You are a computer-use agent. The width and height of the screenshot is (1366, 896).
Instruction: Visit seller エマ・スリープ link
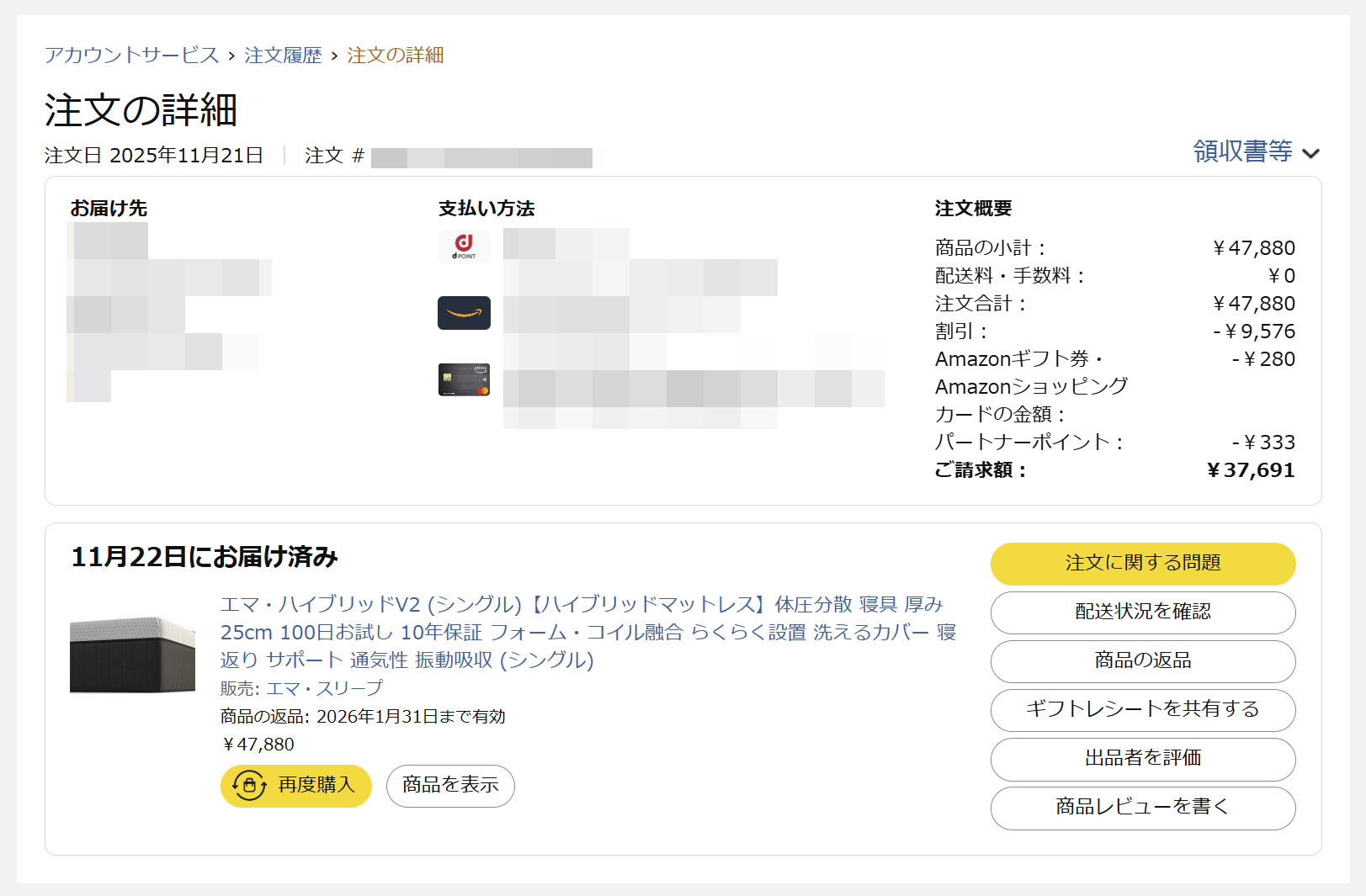click(x=324, y=688)
